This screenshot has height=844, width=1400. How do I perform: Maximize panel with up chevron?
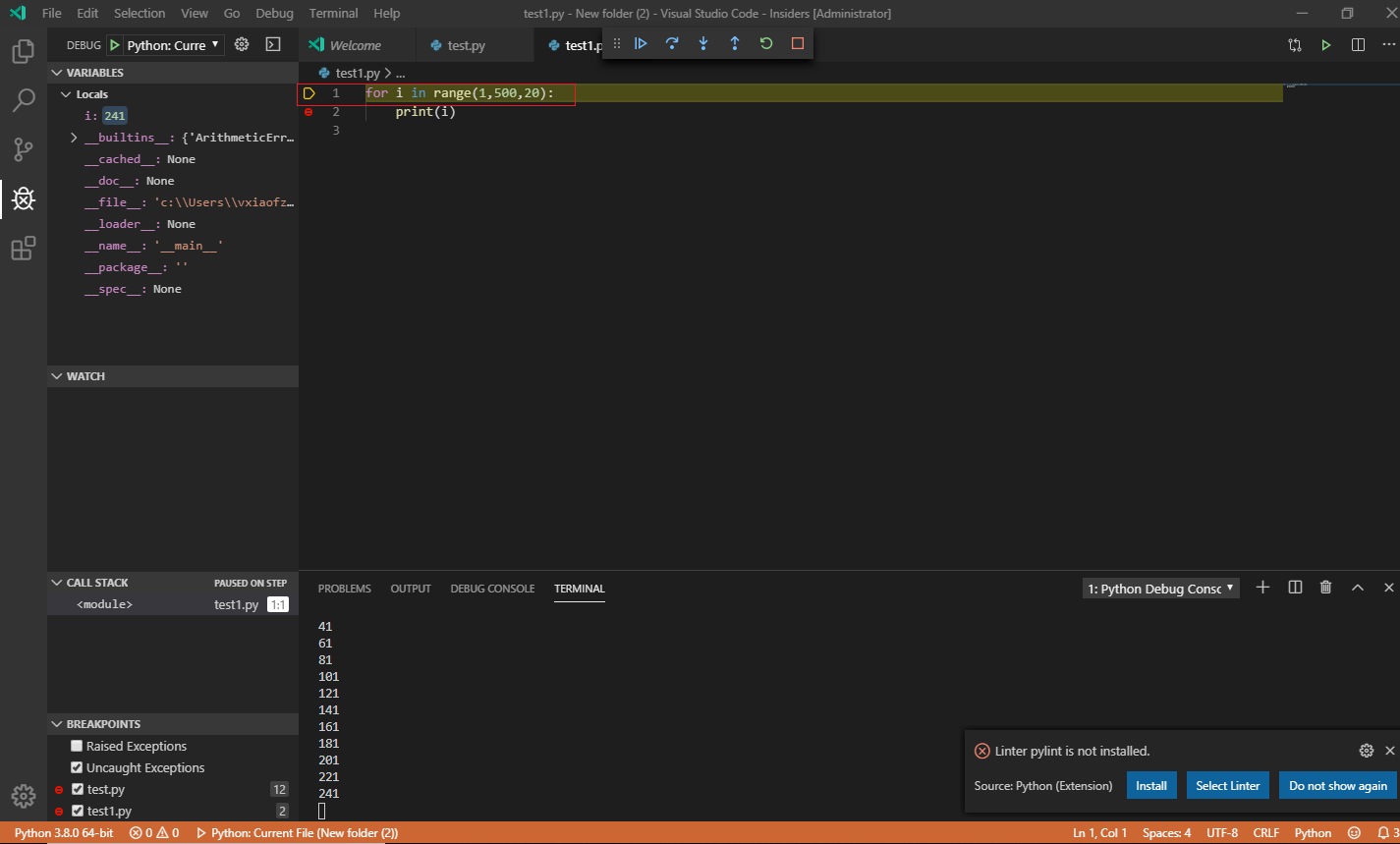(x=1358, y=588)
